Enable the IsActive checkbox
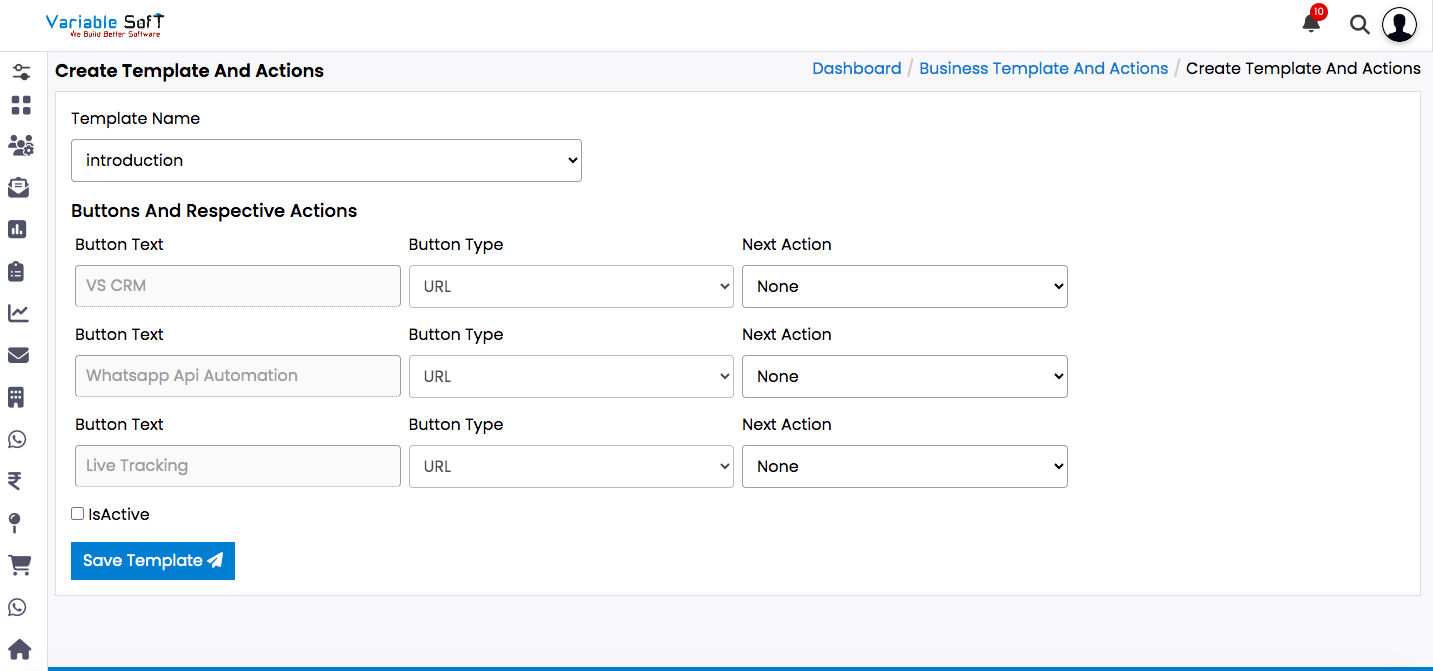 point(78,514)
